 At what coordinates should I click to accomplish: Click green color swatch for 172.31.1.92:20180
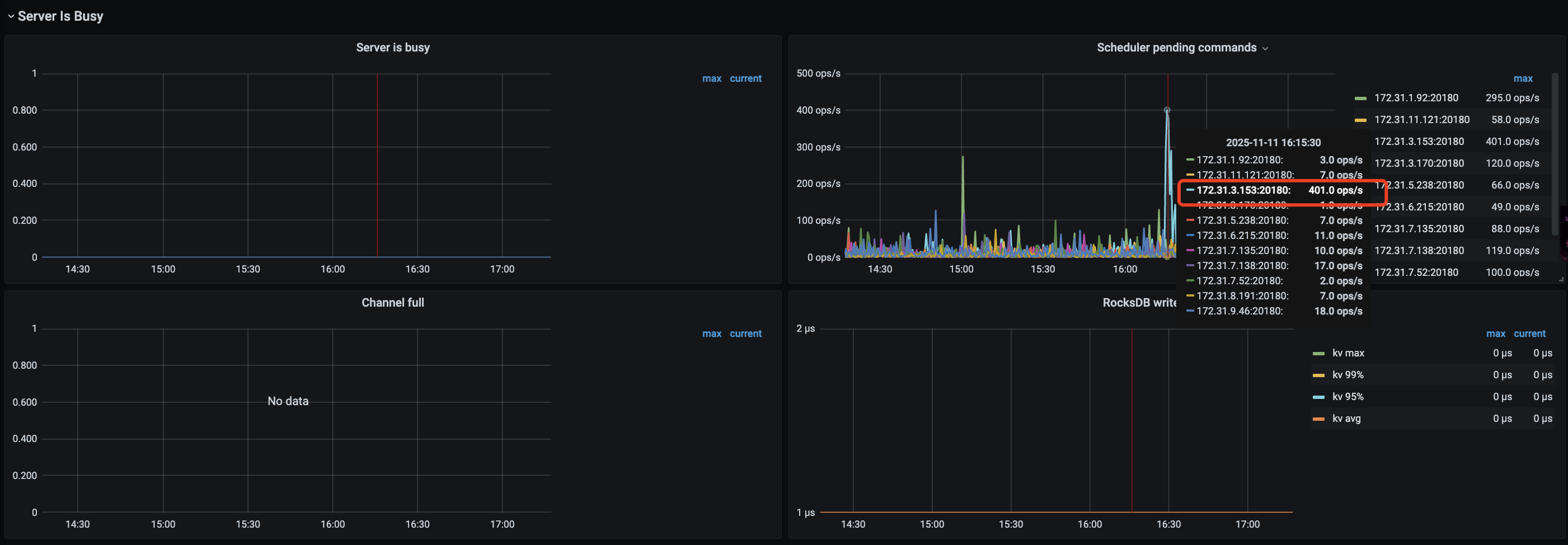click(1360, 98)
